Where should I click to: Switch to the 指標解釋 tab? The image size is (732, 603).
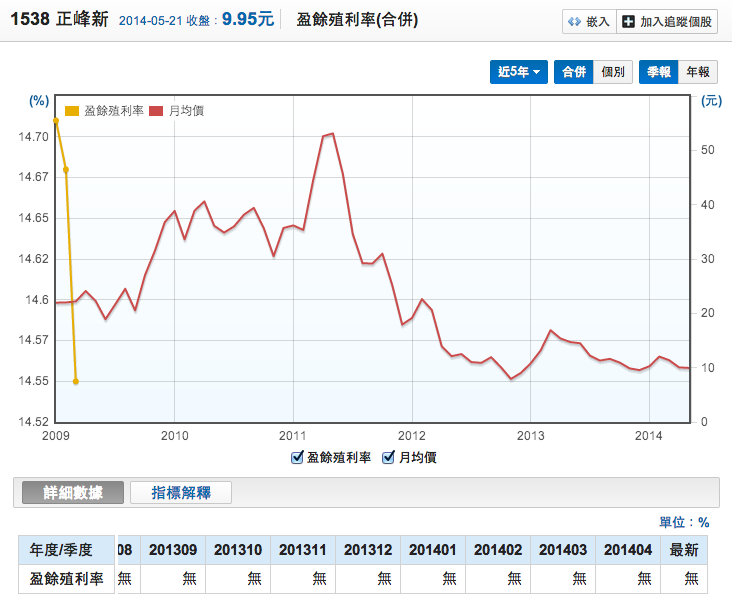(x=180, y=492)
